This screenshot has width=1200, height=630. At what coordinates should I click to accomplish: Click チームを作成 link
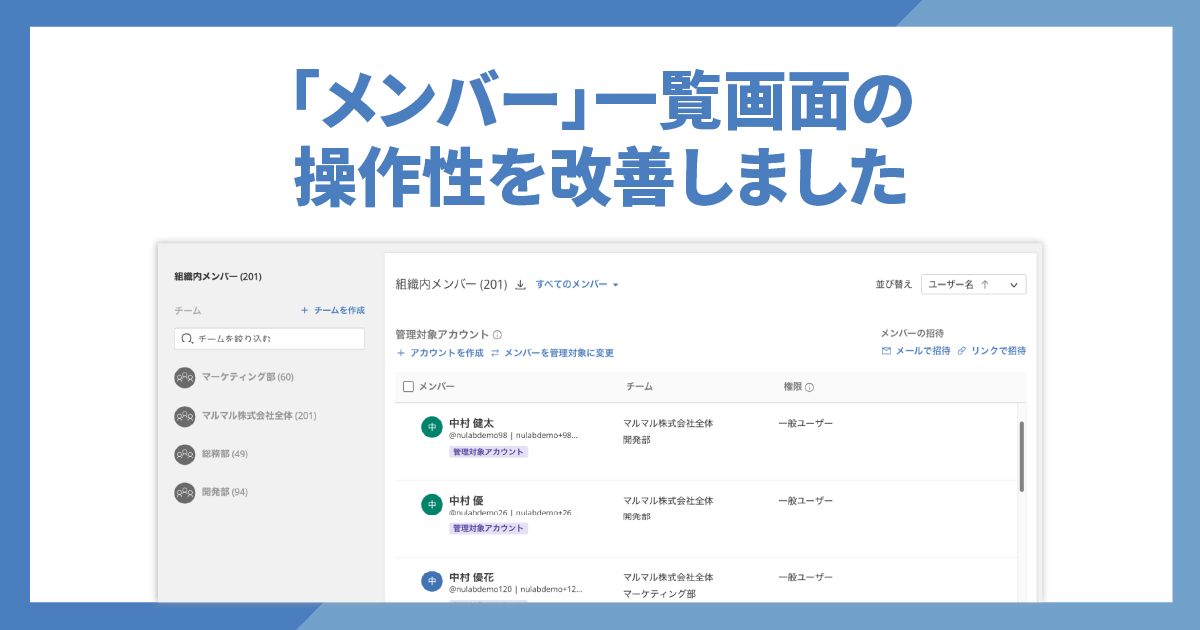[333, 311]
